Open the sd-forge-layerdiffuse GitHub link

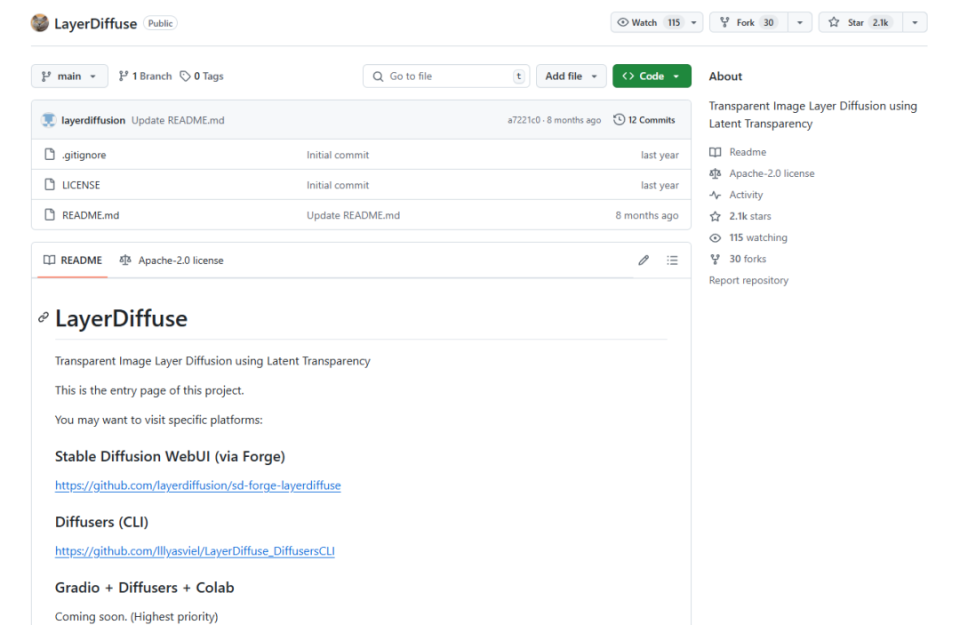[198, 485]
